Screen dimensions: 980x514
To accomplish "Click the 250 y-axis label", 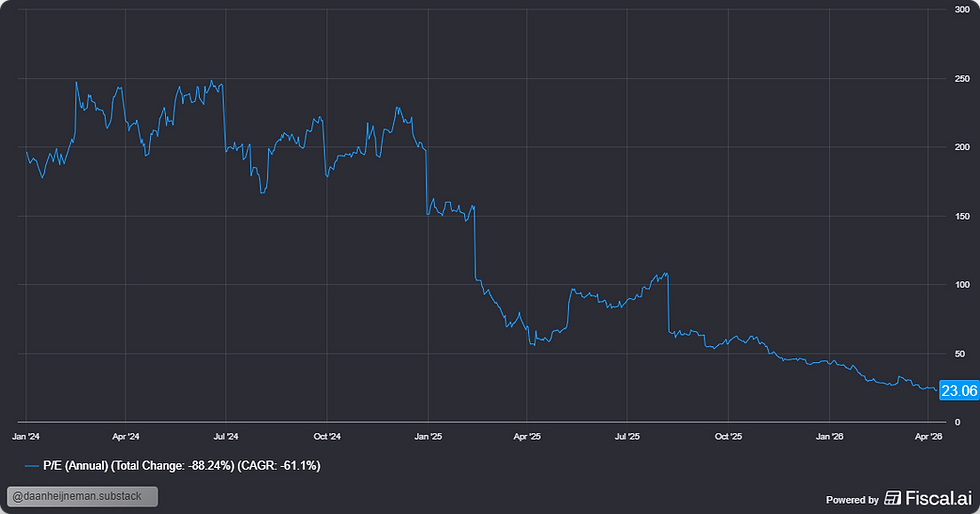I will [x=962, y=79].
